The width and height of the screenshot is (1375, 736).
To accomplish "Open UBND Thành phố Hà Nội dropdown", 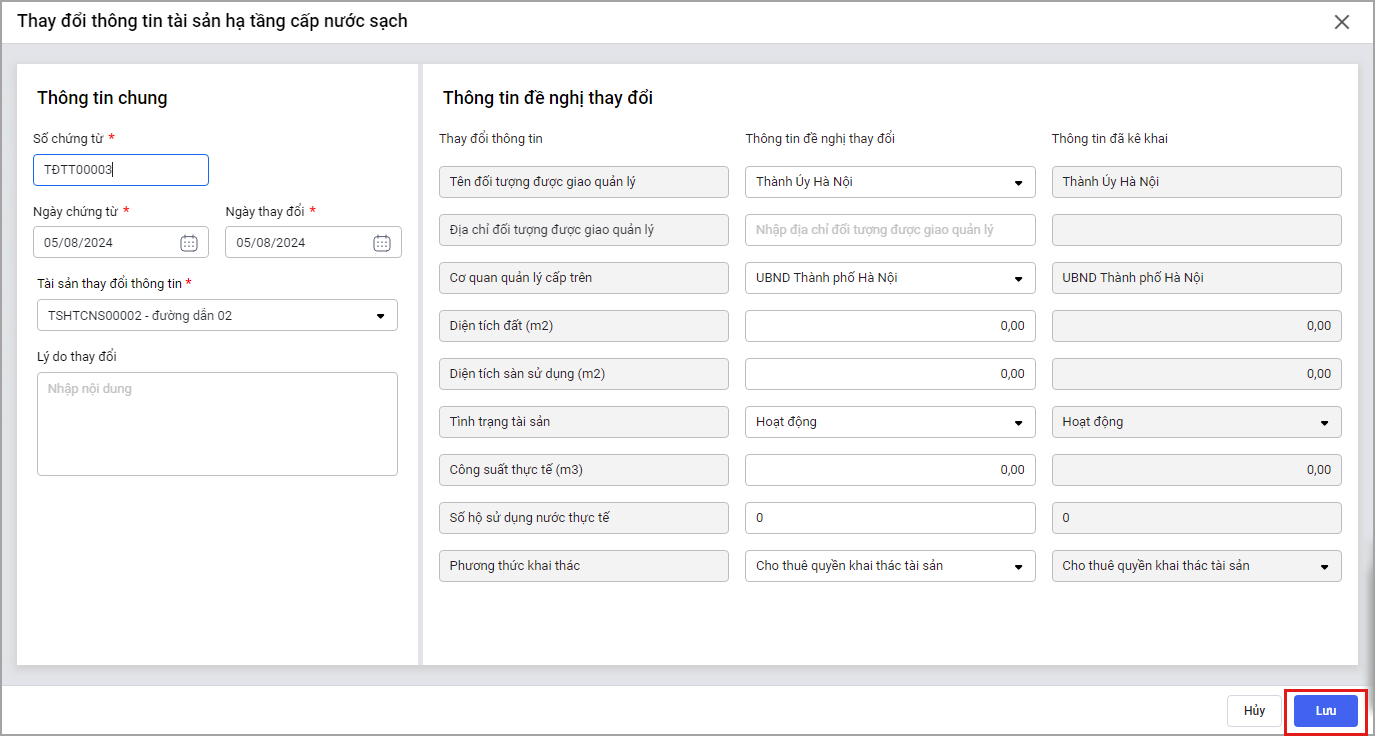I will (1018, 279).
